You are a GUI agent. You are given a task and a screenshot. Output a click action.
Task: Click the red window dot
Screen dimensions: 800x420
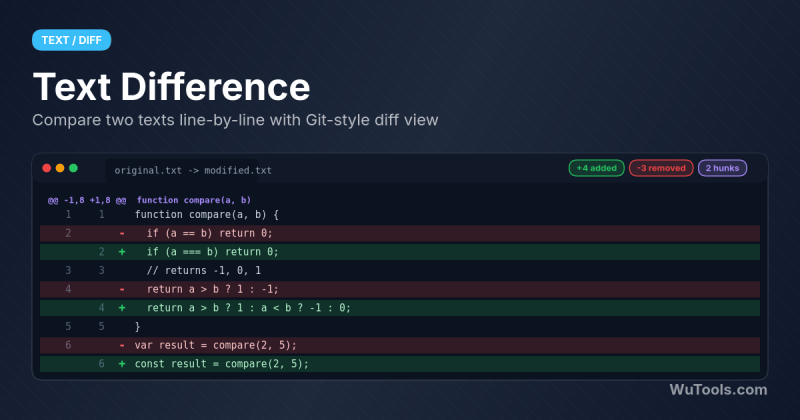(x=46, y=168)
